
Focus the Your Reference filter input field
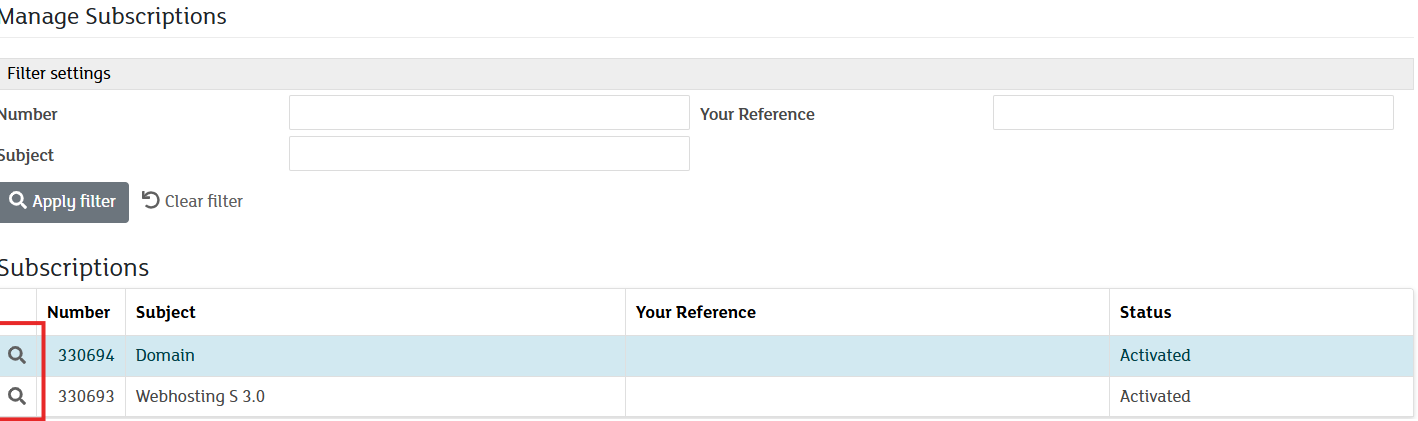click(x=1192, y=113)
